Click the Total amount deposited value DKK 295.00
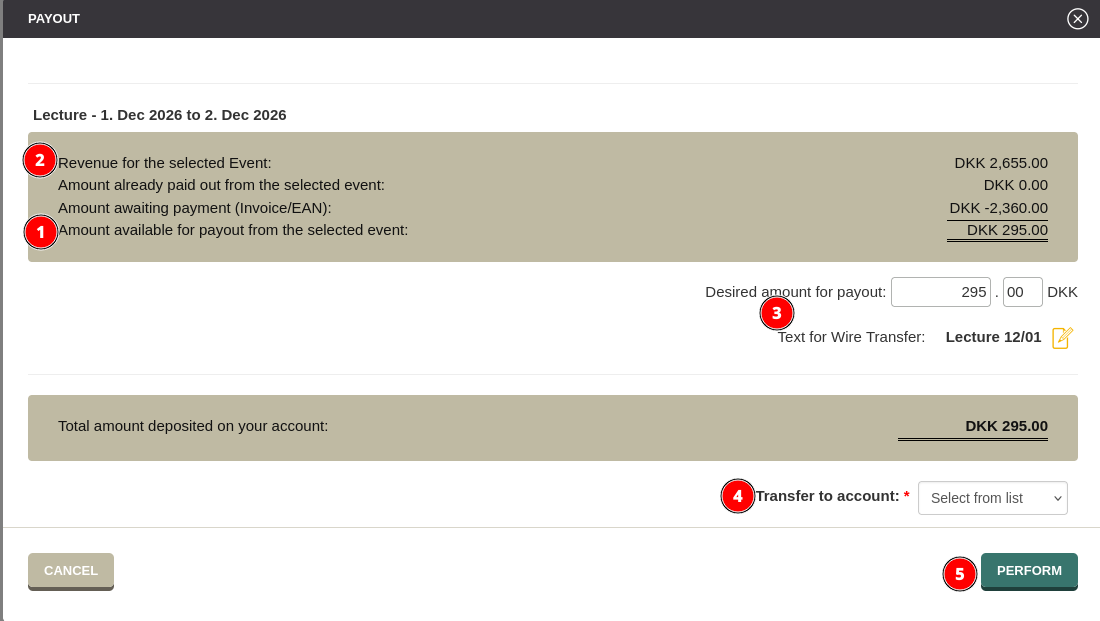This screenshot has width=1100, height=621. (1008, 425)
